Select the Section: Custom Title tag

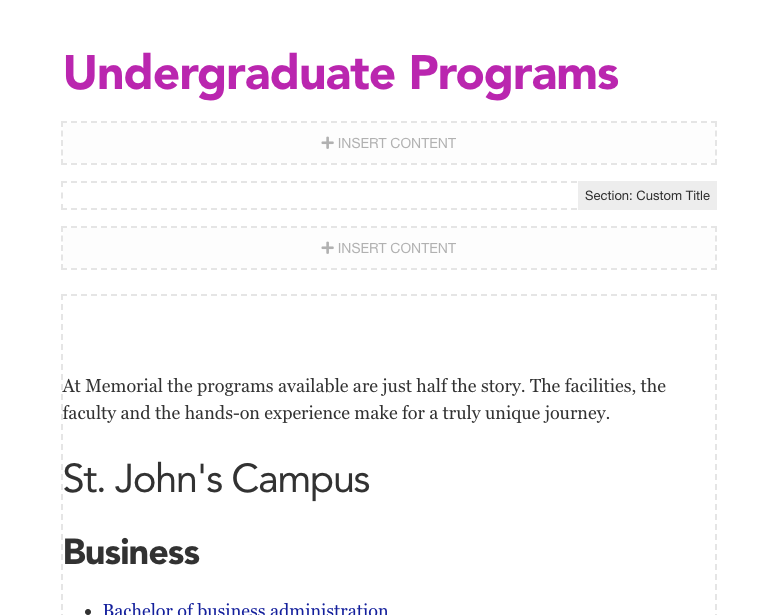(x=647, y=195)
